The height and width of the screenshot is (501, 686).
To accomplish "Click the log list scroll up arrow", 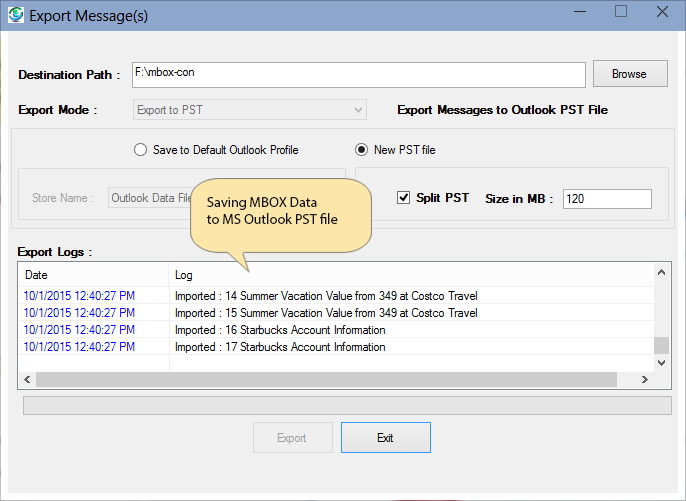I will click(x=661, y=273).
